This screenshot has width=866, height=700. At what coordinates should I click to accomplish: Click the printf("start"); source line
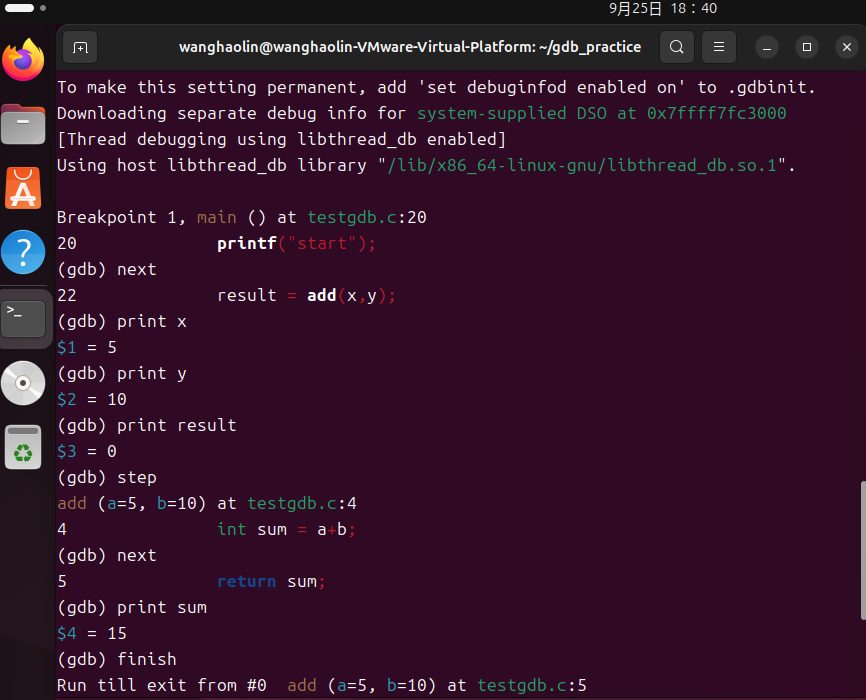tap(297, 243)
